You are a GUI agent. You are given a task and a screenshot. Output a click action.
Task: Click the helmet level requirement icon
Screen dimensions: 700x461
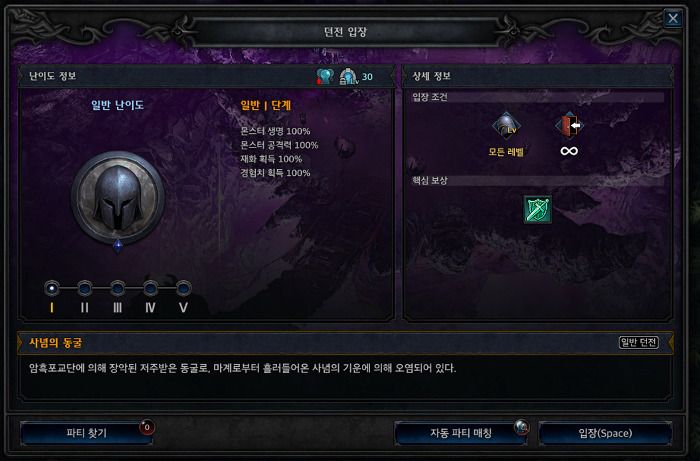tap(506, 126)
